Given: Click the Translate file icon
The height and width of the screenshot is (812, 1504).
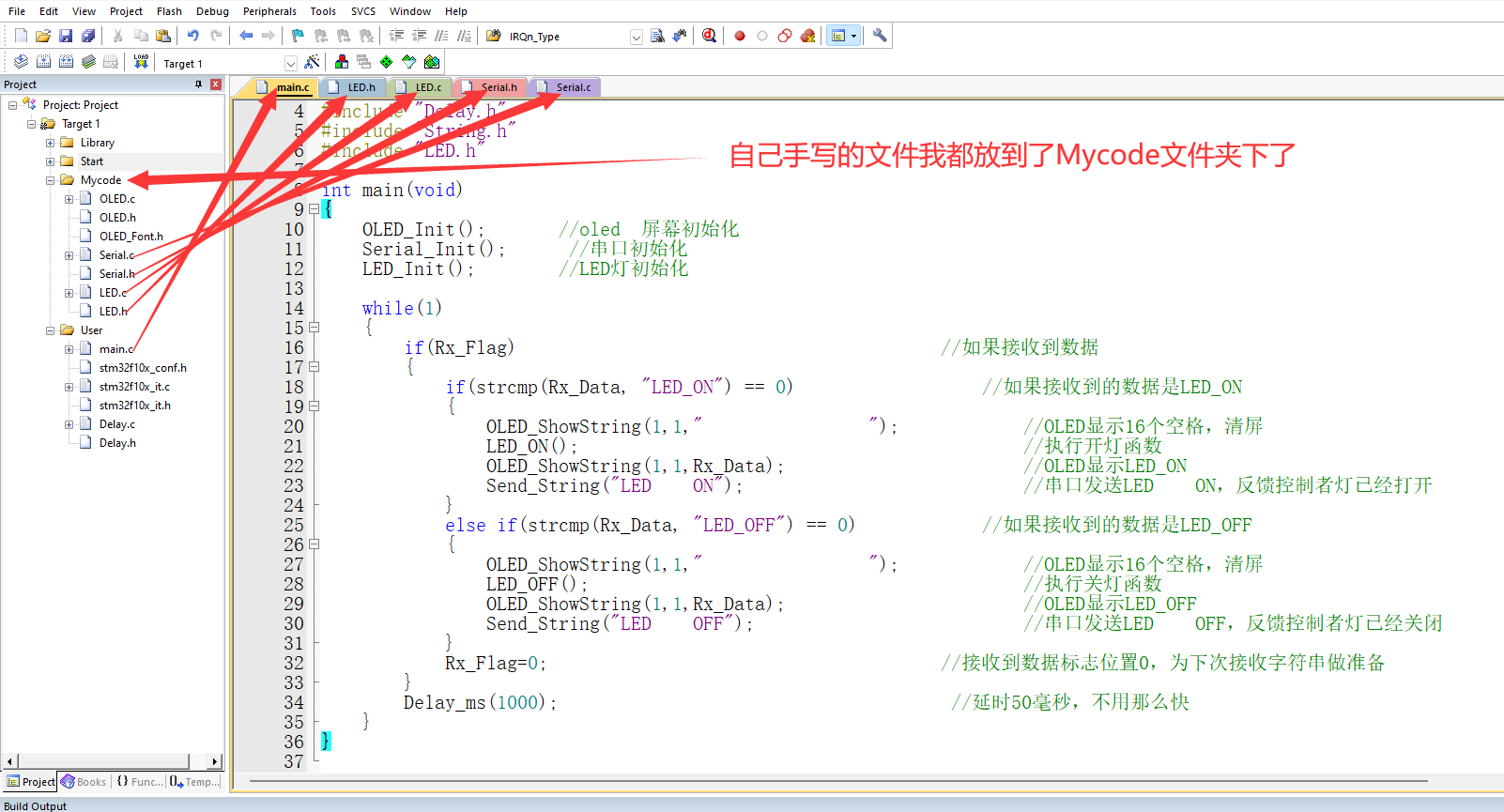Looking at the screenshot, I should 21,62.
